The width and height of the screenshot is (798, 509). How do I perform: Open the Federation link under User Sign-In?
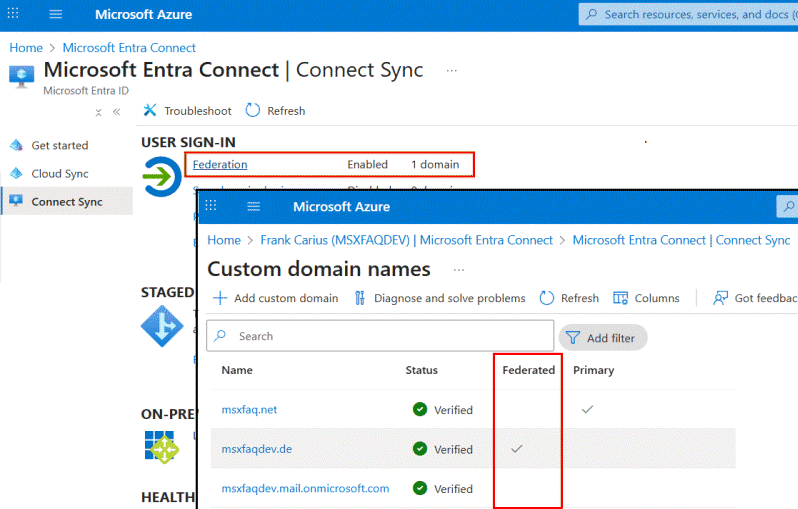point(220,164)
